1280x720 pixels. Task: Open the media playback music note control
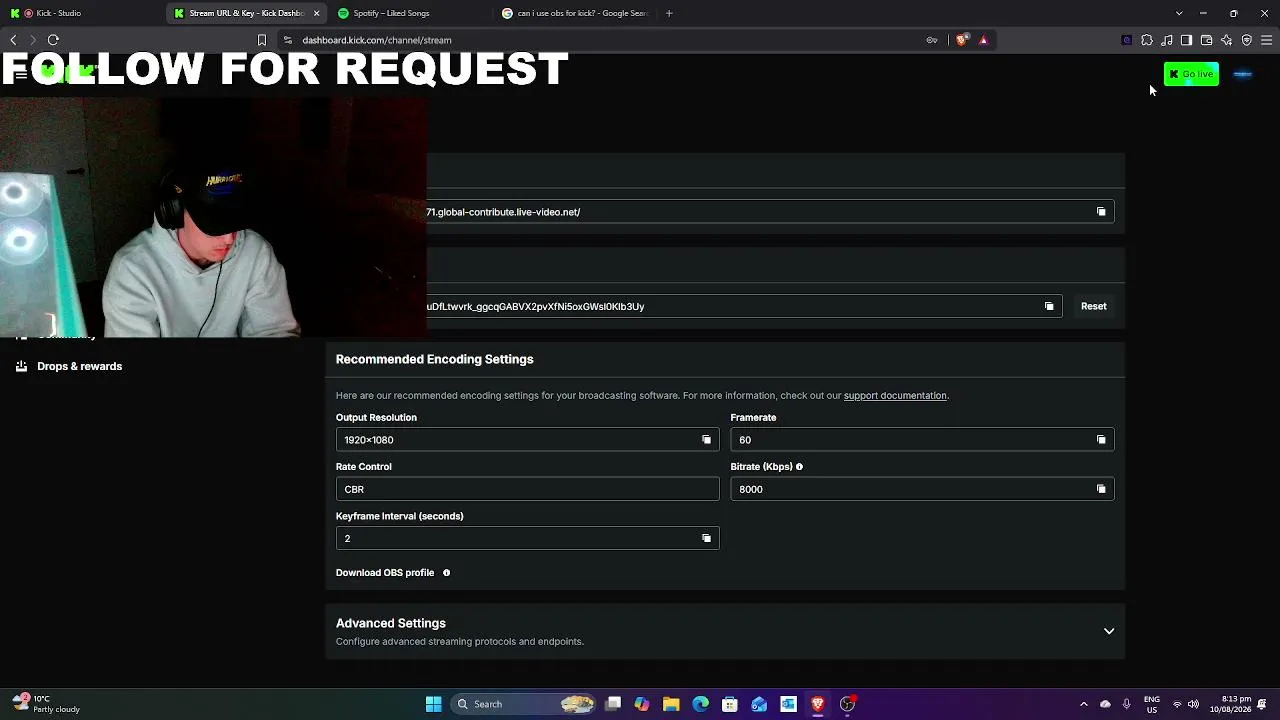1167,40
